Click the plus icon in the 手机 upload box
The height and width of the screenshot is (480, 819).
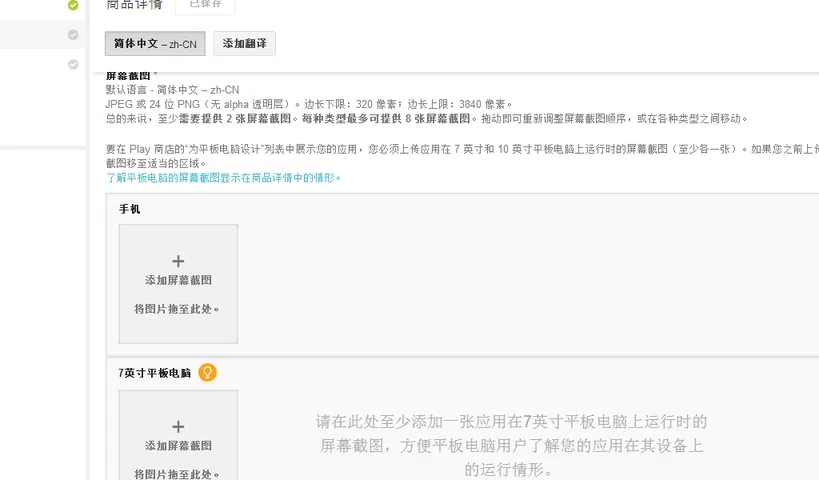click(178, 261)
